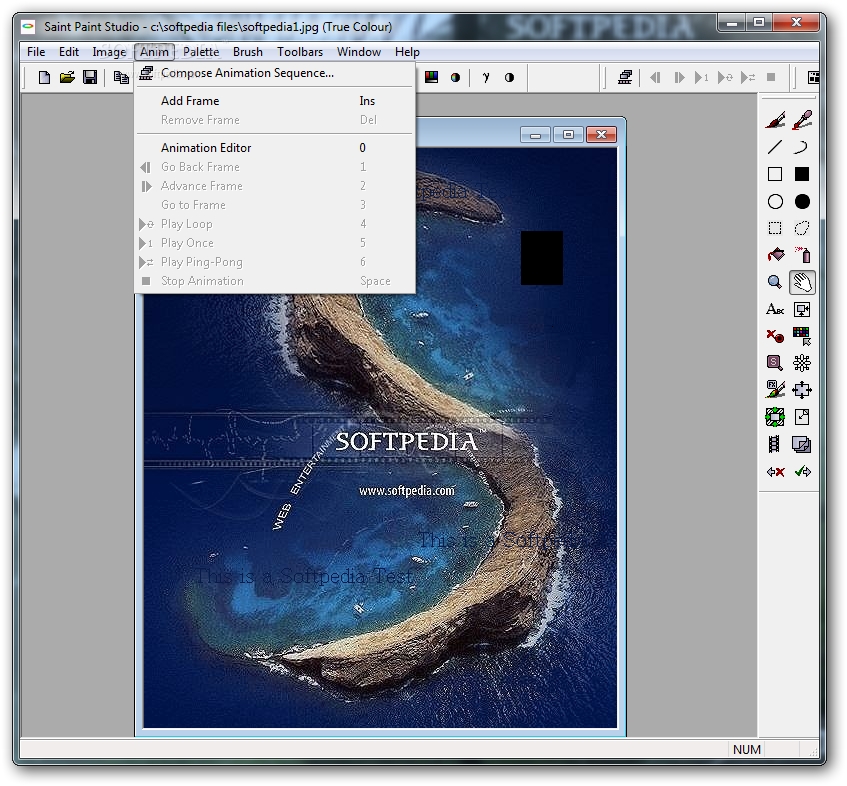Choose the curve drawing tool
Image resolution: width=847 pixels, height=786 pixels.
(802, 147)
